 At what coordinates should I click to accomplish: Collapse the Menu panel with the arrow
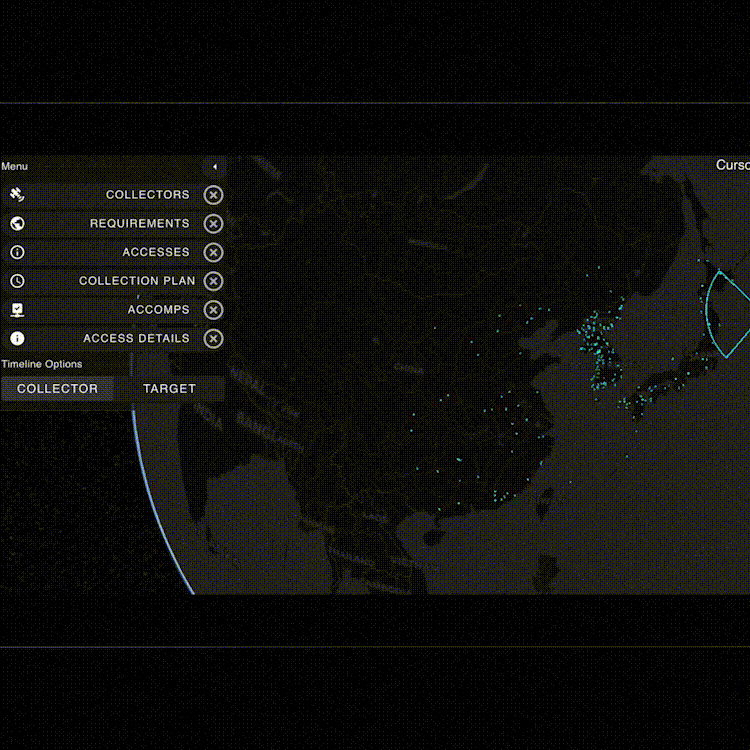click(214, 166)
